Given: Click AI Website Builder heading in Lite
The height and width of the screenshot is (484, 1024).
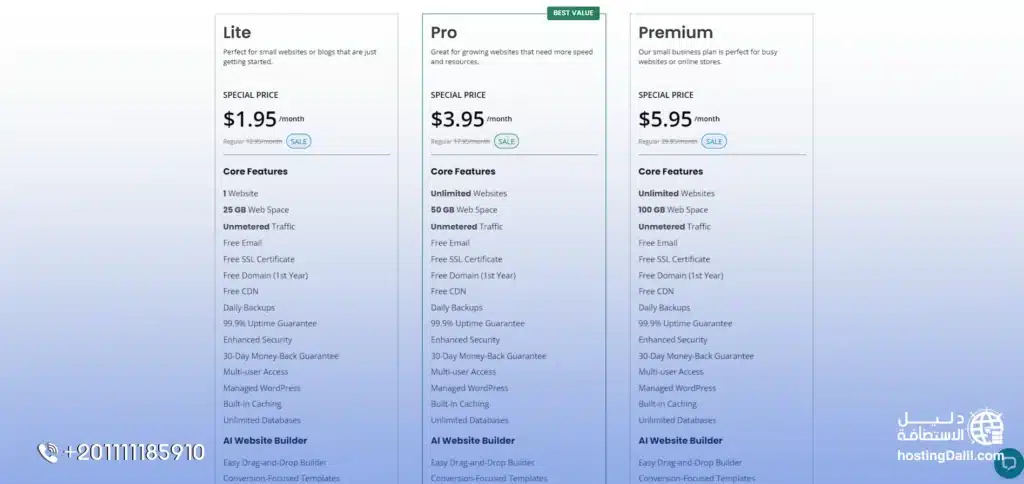Looking at the screenshot, I should 265,440.
